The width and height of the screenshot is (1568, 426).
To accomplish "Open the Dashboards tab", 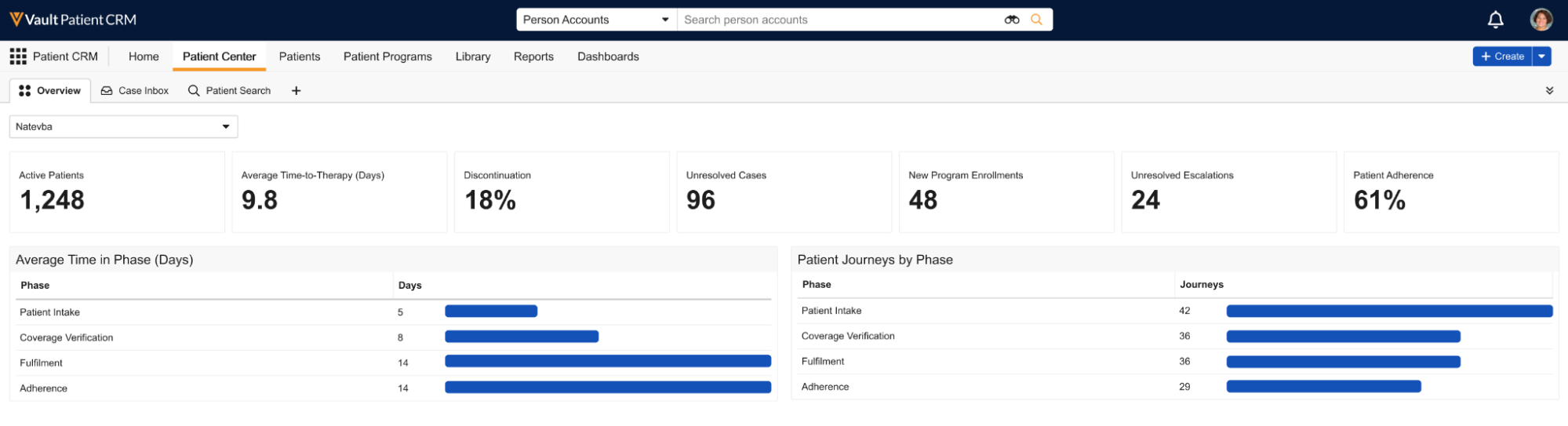I will [x=608, y=56].
